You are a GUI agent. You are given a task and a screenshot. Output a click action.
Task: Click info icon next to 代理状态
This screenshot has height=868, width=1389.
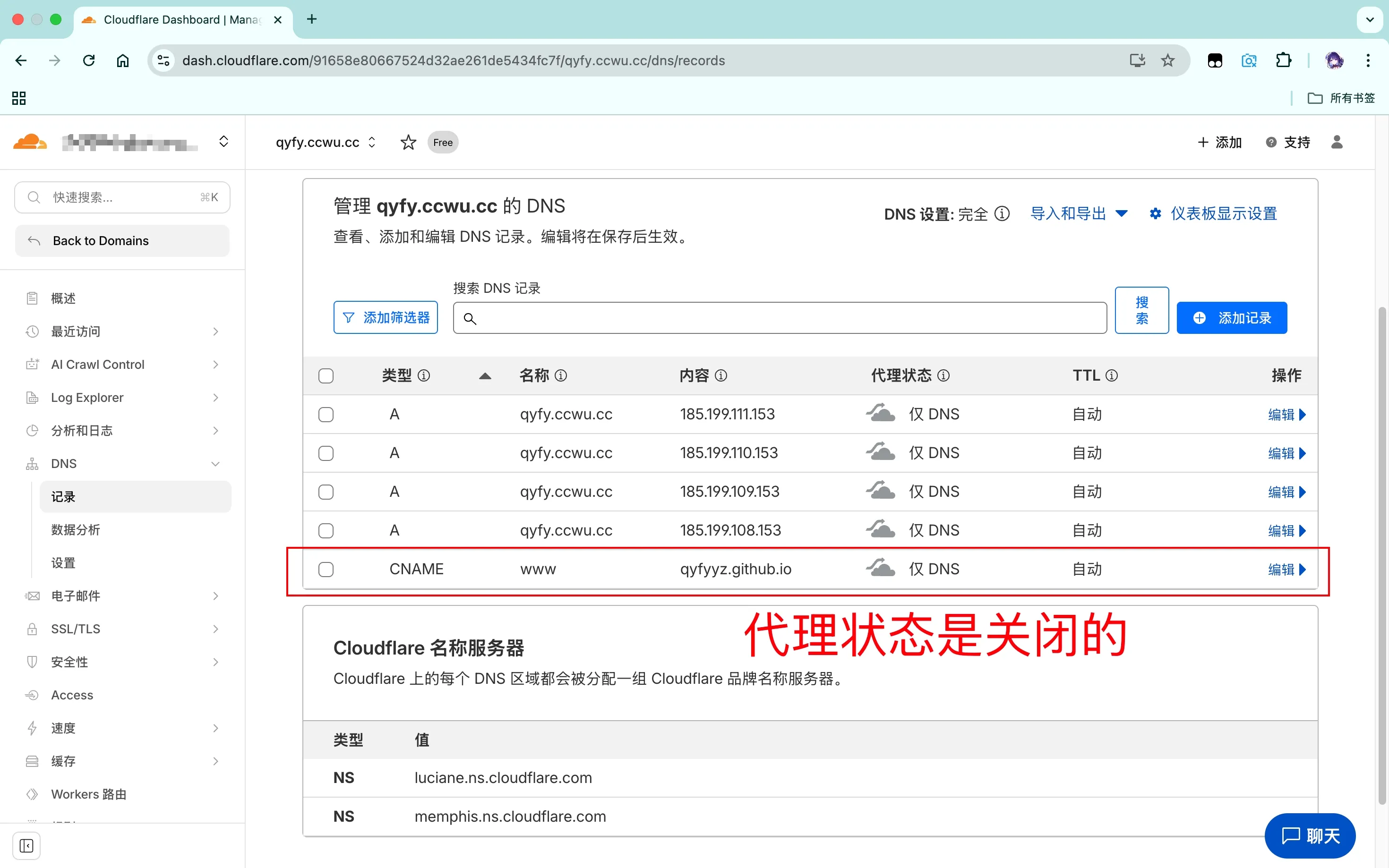[x=943, y=375]
